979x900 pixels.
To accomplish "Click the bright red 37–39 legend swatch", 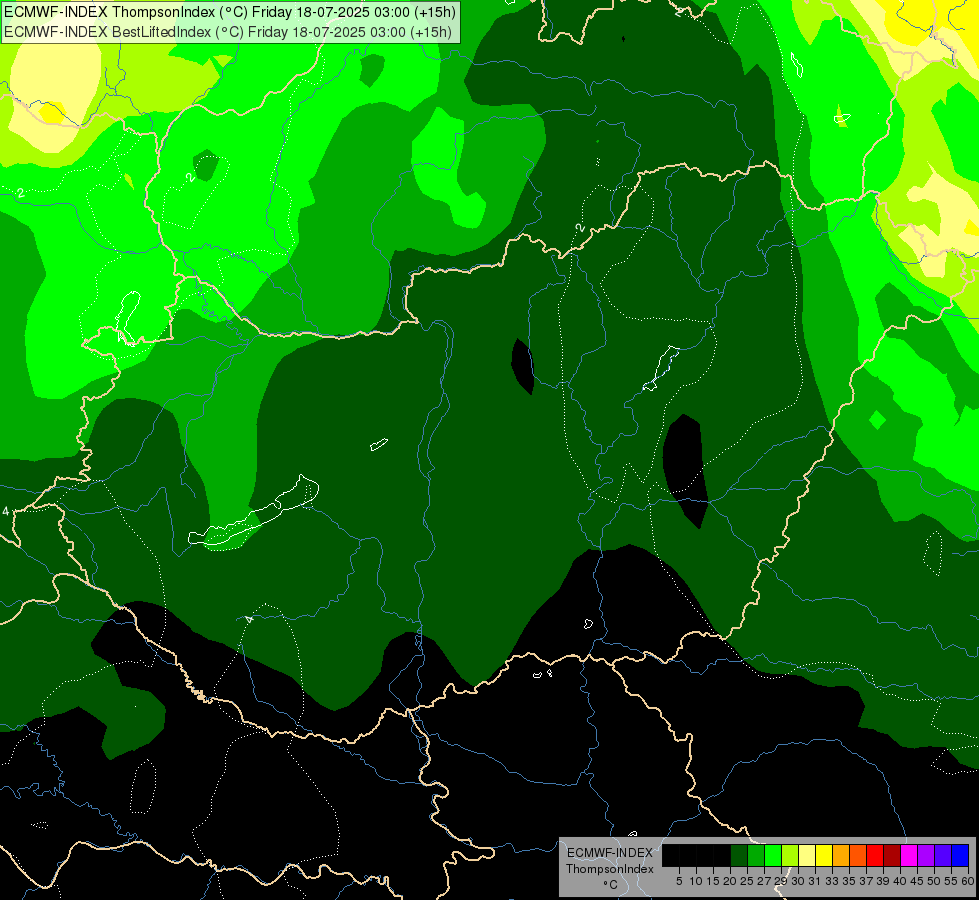I will (x=875, y=855).
